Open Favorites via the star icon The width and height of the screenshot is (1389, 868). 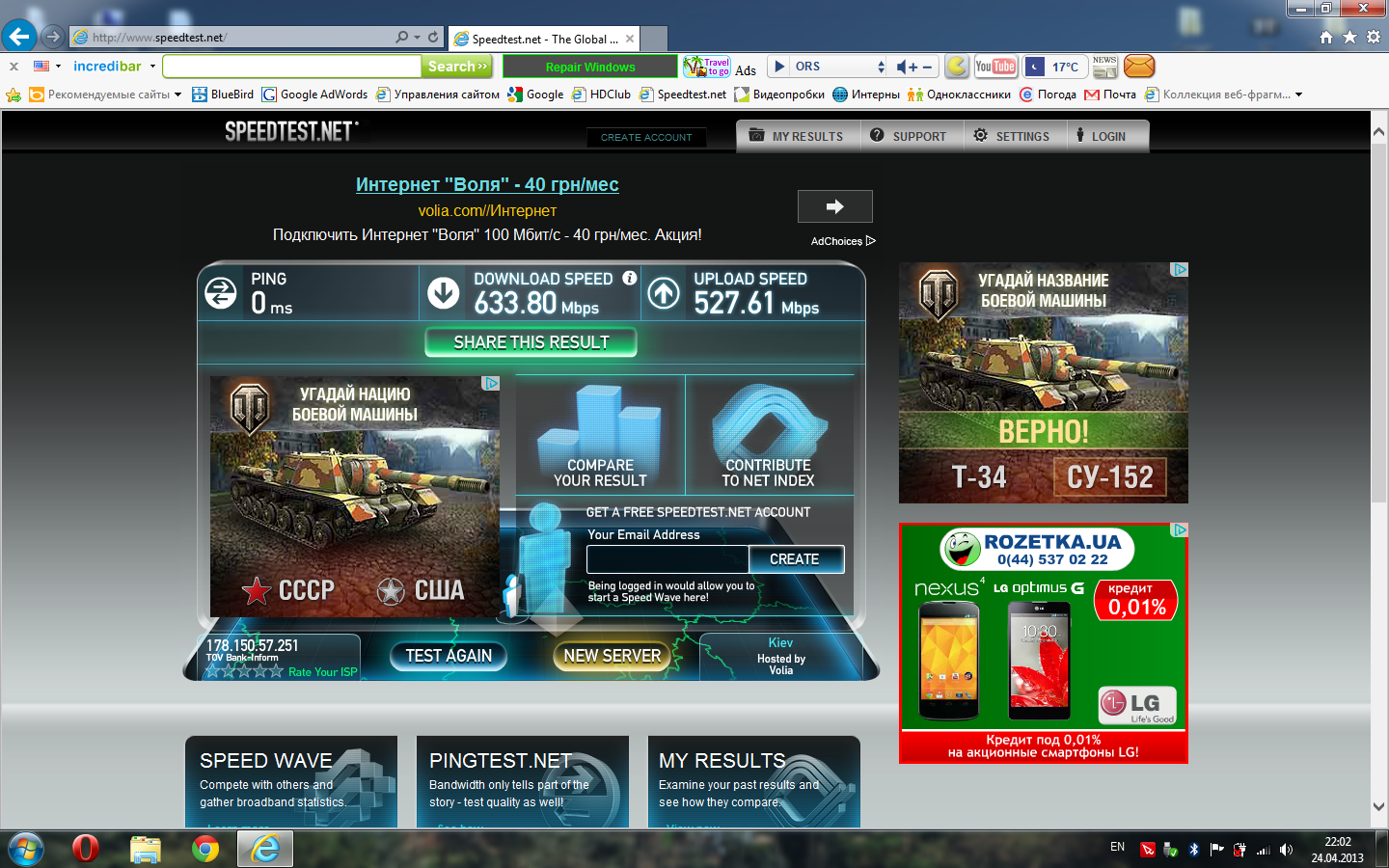1349,37
